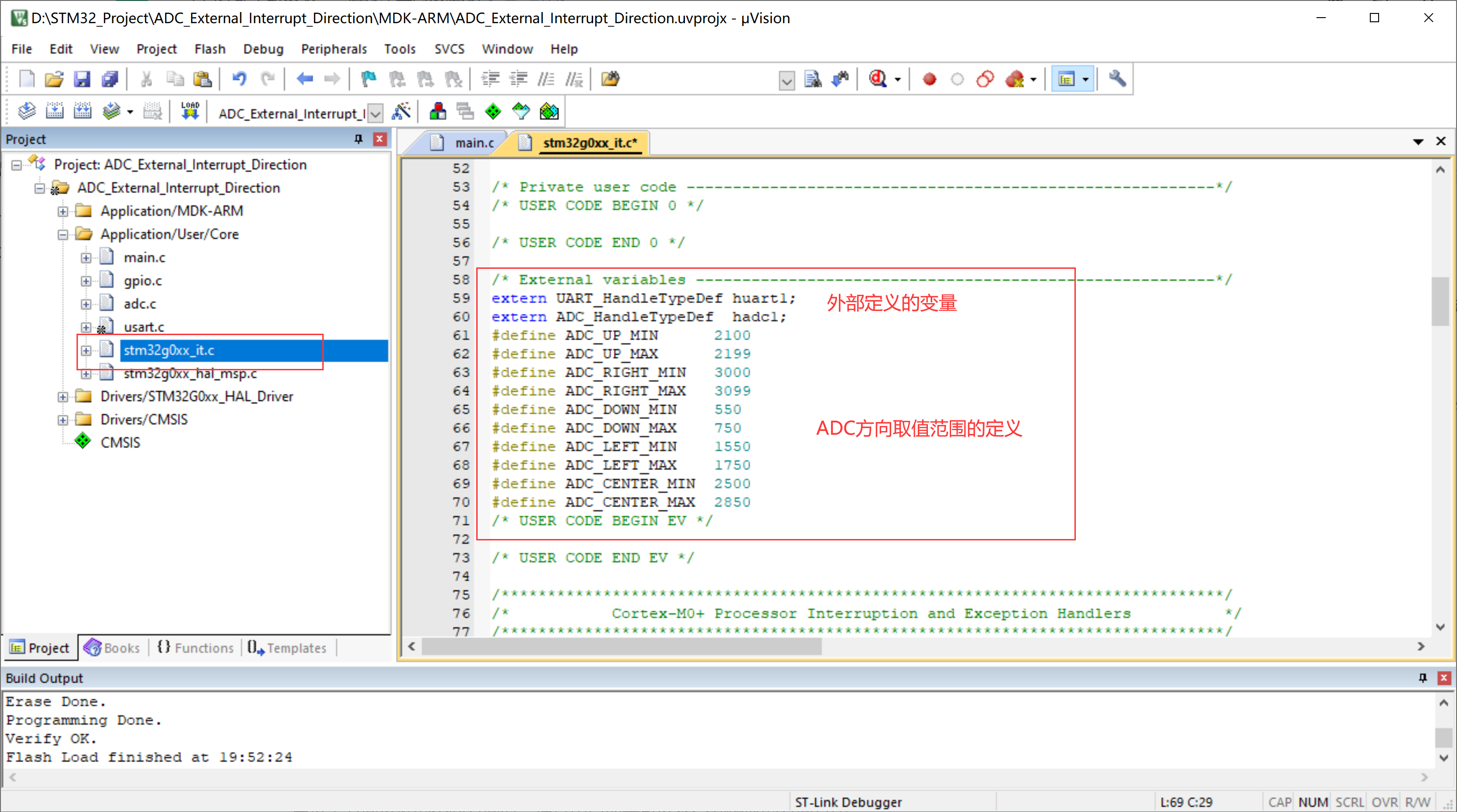The image size is (1457, 812).
Task: Click the Manage Project Items icon
Action: tap(437, 111)
